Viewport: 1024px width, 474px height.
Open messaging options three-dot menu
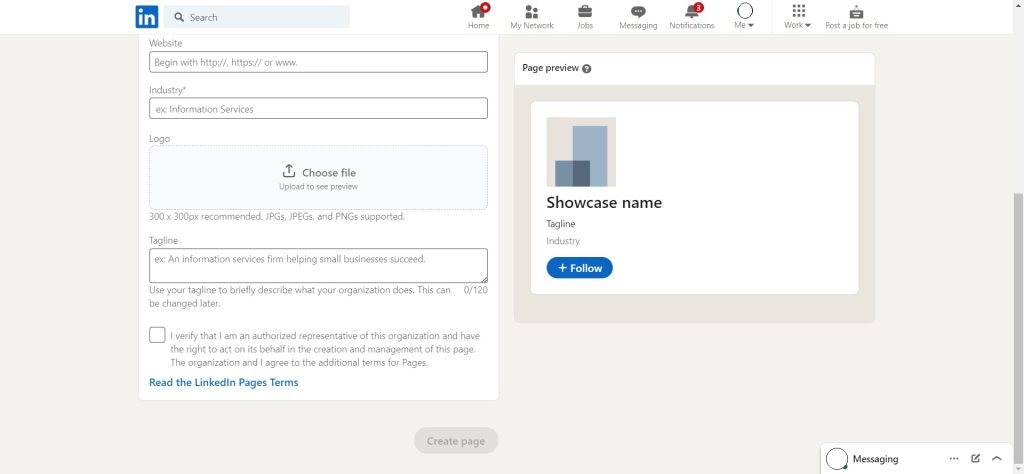[x=954, y=459]
